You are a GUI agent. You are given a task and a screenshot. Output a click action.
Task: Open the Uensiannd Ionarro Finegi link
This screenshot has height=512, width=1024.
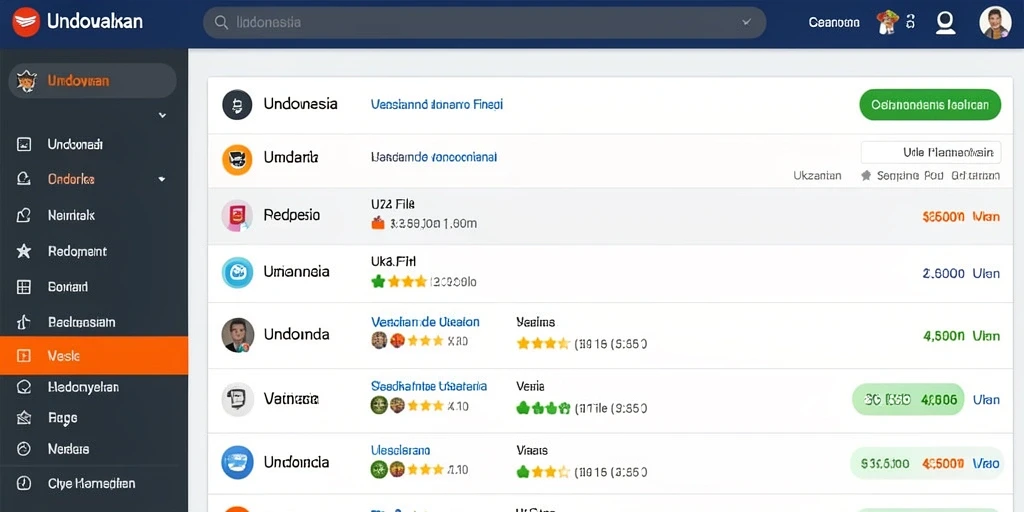[437, 104]
